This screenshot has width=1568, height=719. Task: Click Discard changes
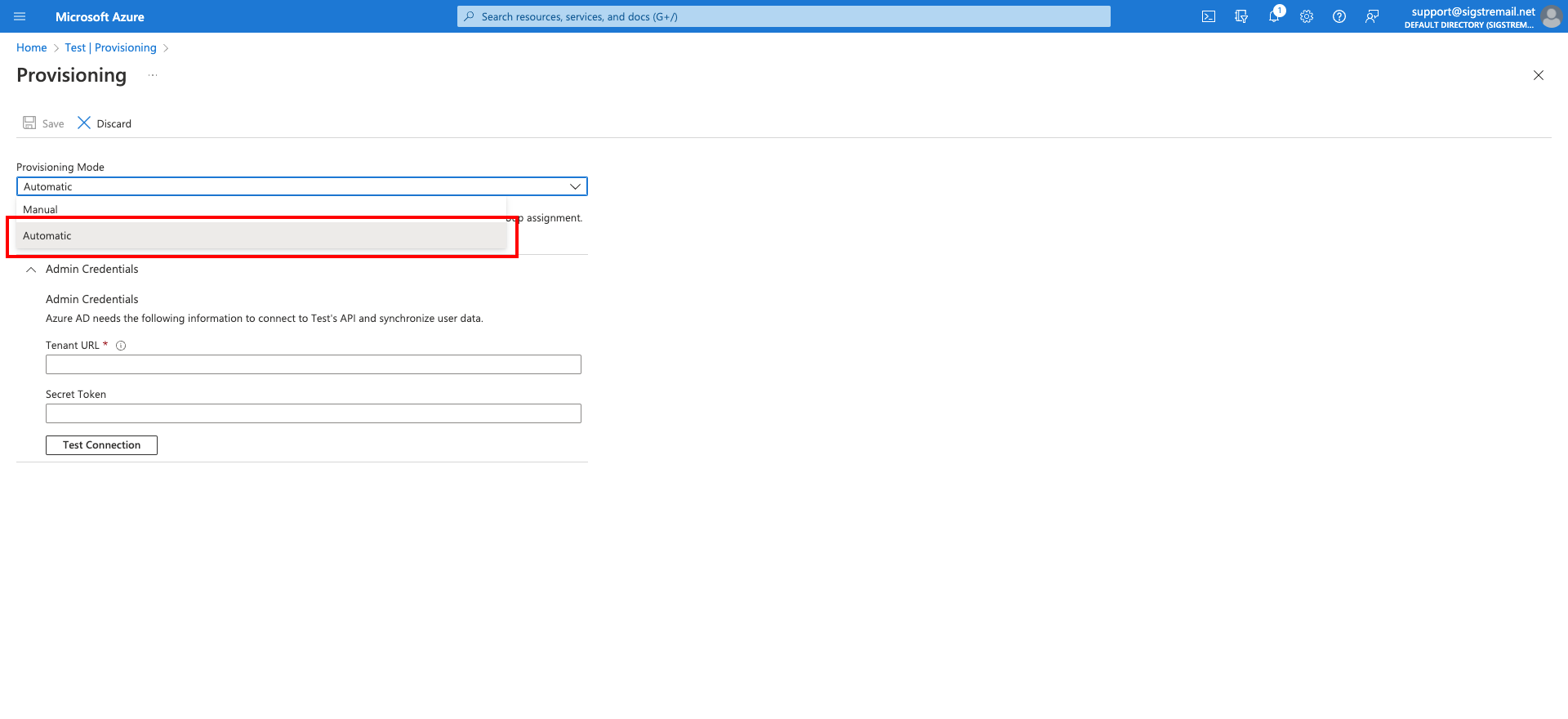(105, 123)
